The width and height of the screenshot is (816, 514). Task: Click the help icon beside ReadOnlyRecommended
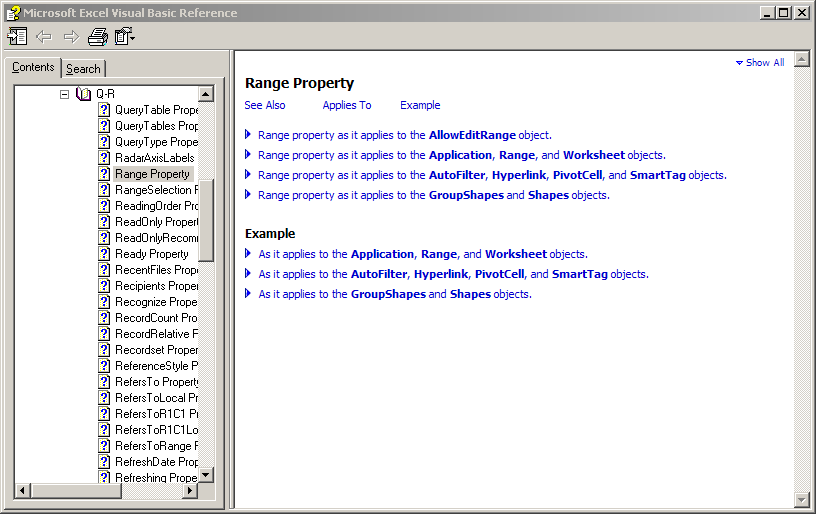[105, 238]
